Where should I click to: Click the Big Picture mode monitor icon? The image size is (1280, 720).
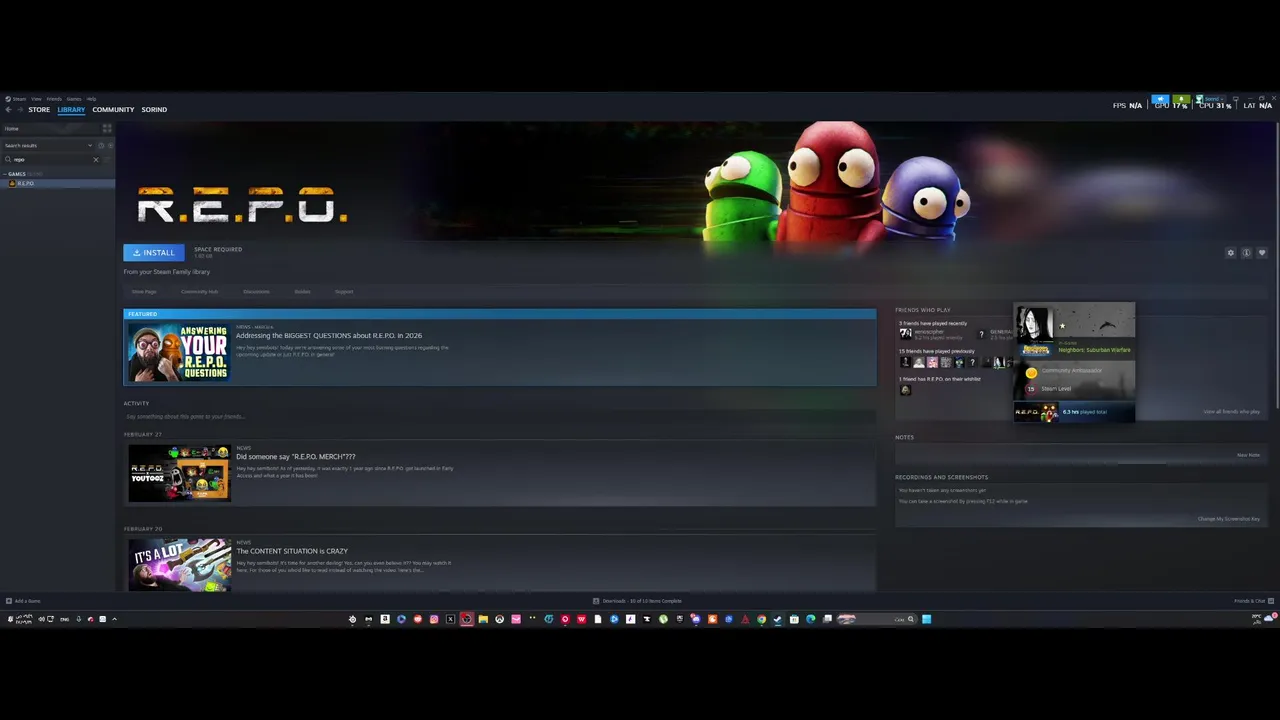pyautogui.click(x=1236, y=99)
